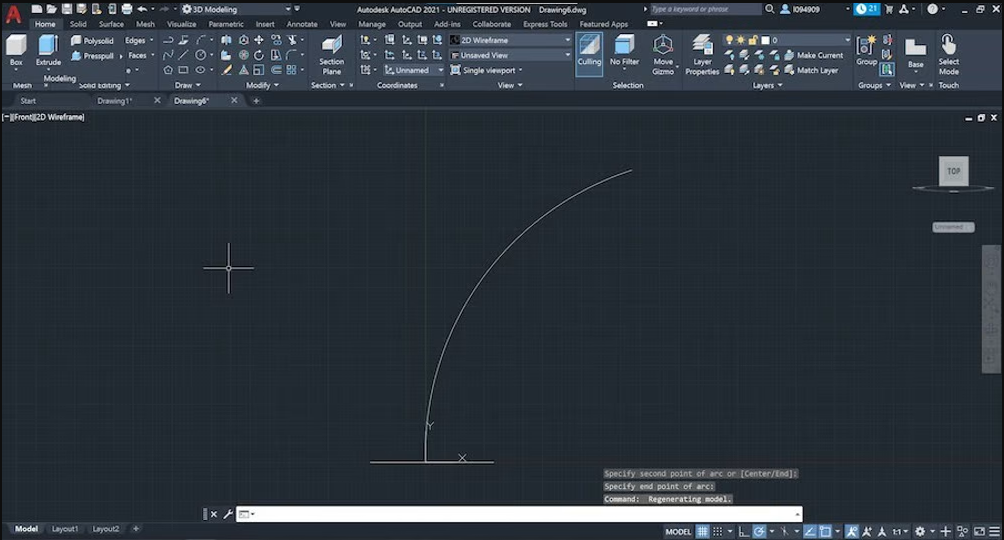
Task: Click the Group icon
Action: coord(866,51)
